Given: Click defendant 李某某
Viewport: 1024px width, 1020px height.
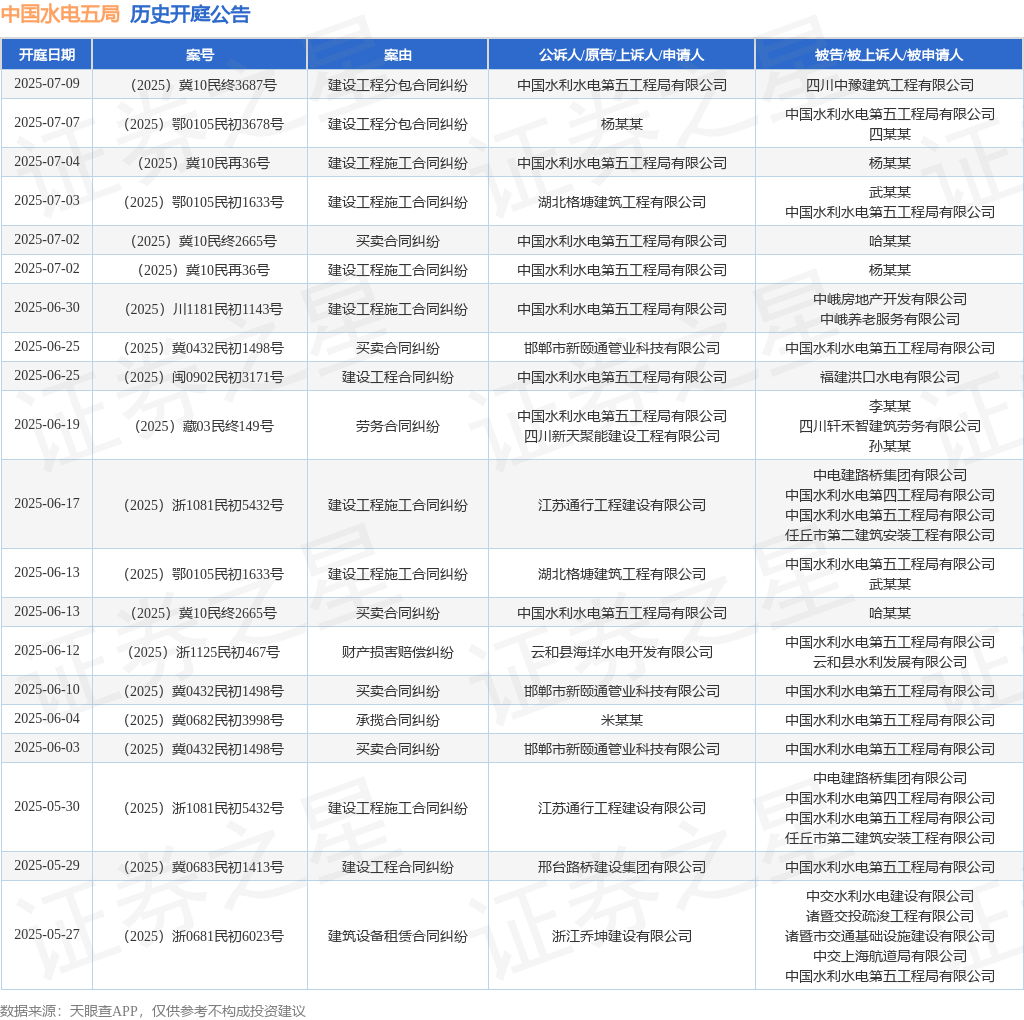Looking at the screenshot, I should point(889,406).
